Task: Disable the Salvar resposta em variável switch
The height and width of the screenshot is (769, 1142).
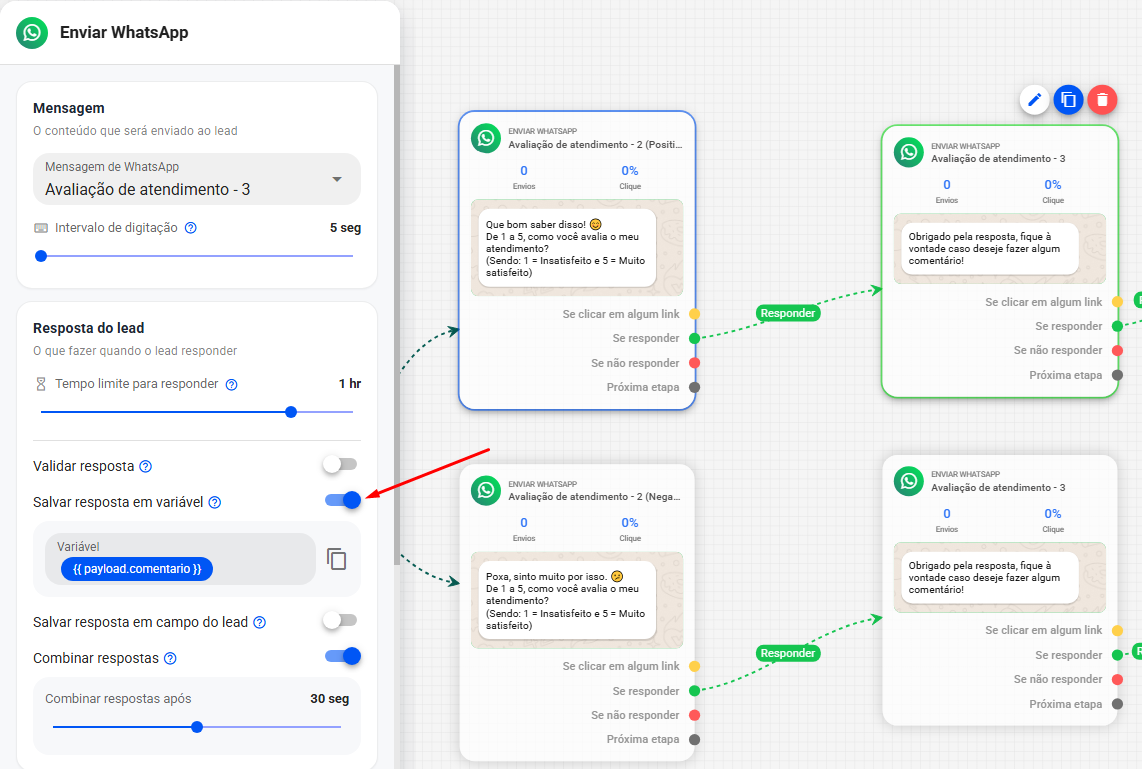Action: tap(343, 500)
